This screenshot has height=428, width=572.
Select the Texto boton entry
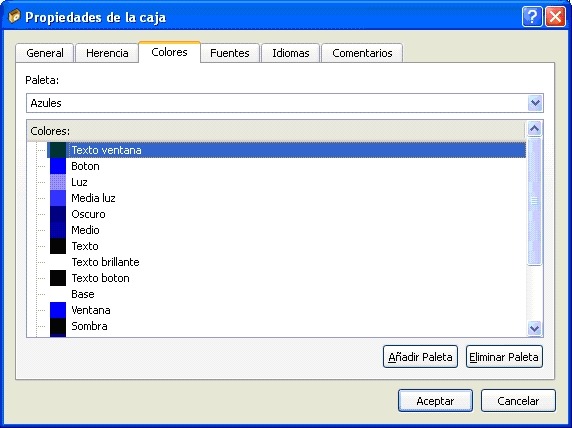click(x=100, y=278)
